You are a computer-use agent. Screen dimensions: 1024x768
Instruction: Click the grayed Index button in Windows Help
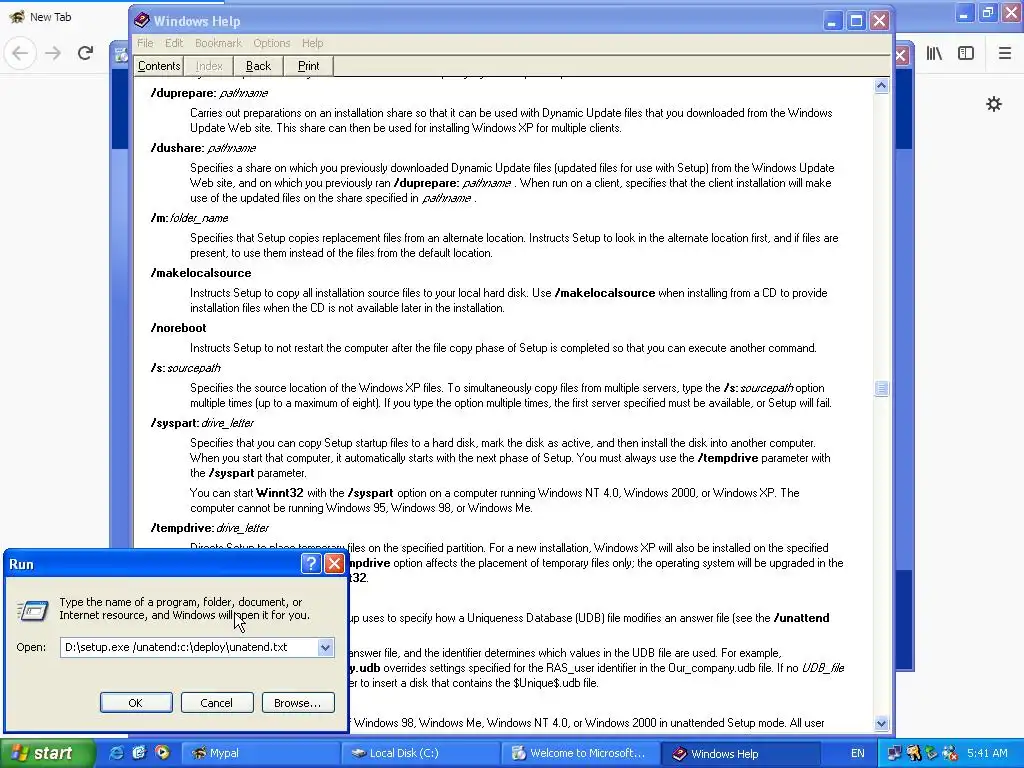tap(209, 66)
